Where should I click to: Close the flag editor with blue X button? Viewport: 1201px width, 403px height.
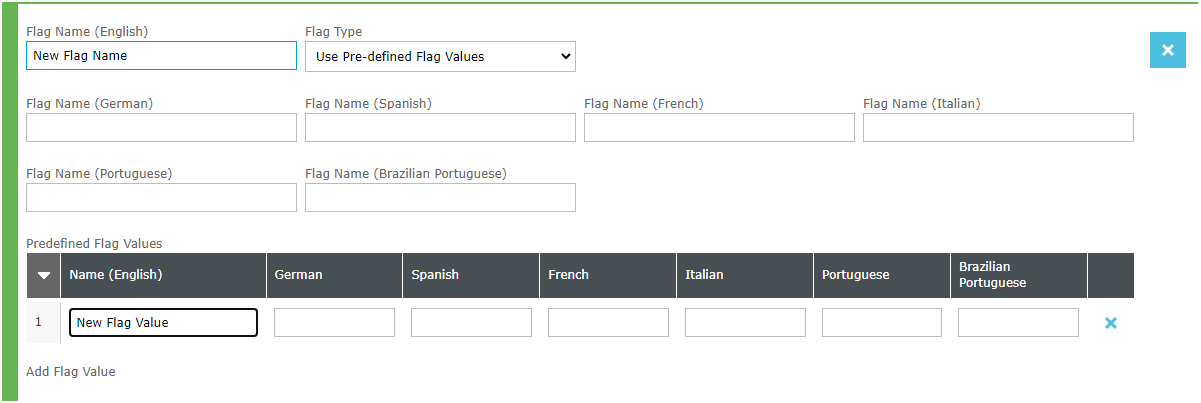coord(1167,50)
